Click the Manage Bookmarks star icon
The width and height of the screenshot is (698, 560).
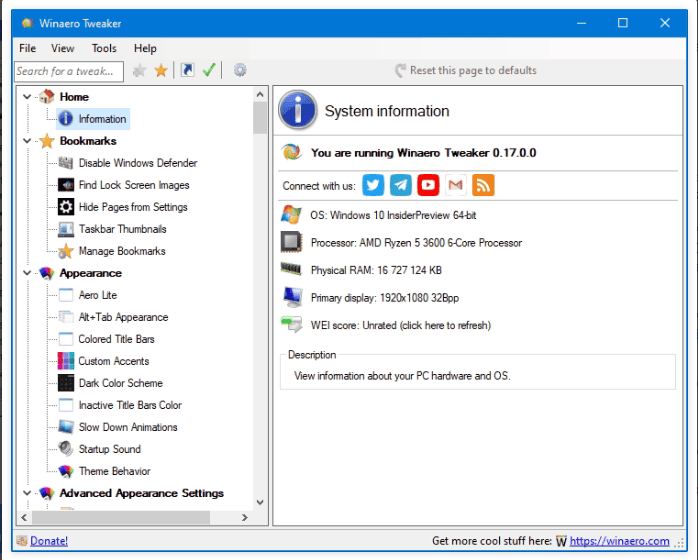coord(66,251)
